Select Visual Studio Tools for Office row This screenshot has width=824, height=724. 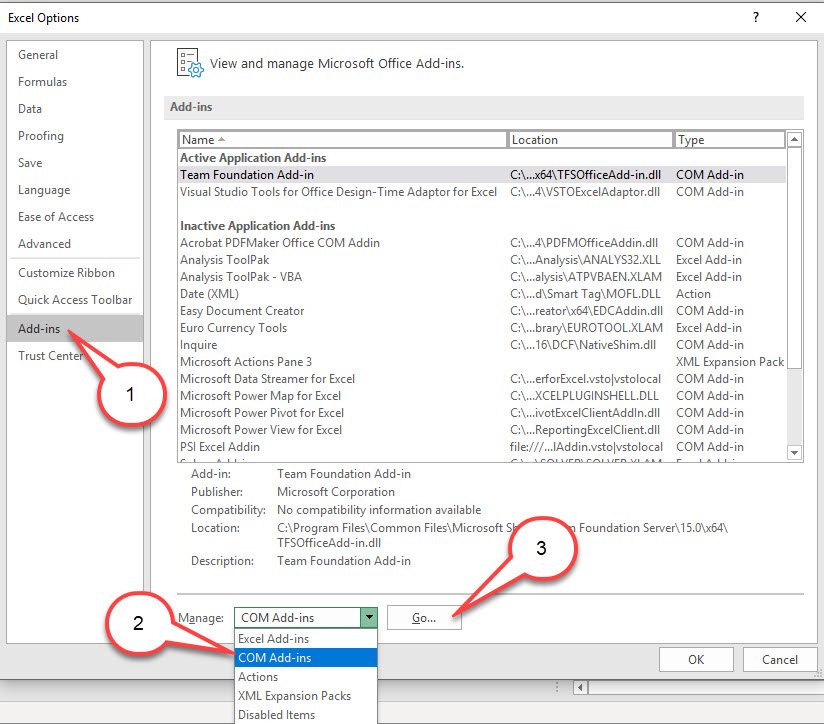pos(482,192)
